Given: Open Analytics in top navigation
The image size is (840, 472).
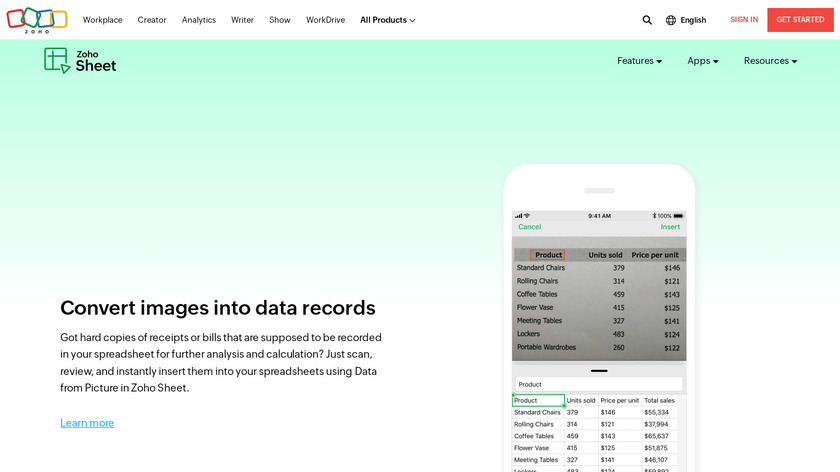Looking at the screenshot, I should point(199,20).
